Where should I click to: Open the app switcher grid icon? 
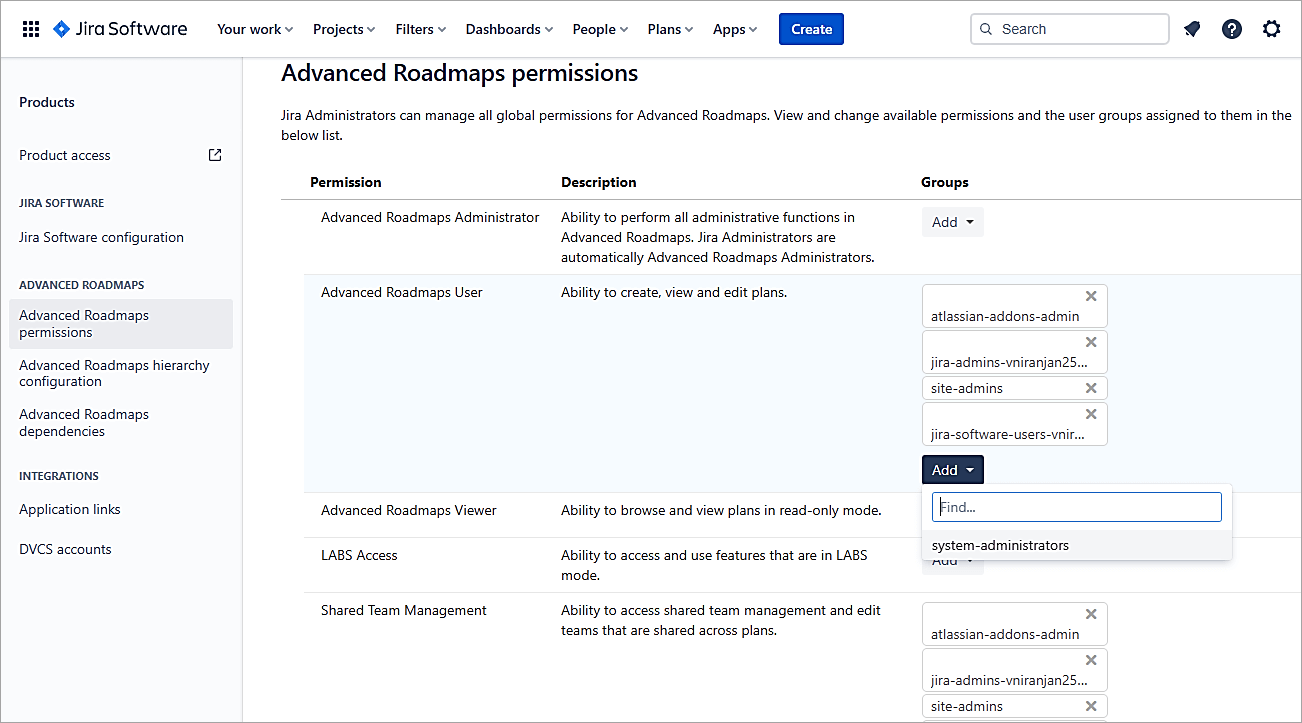tap(31, 29)
